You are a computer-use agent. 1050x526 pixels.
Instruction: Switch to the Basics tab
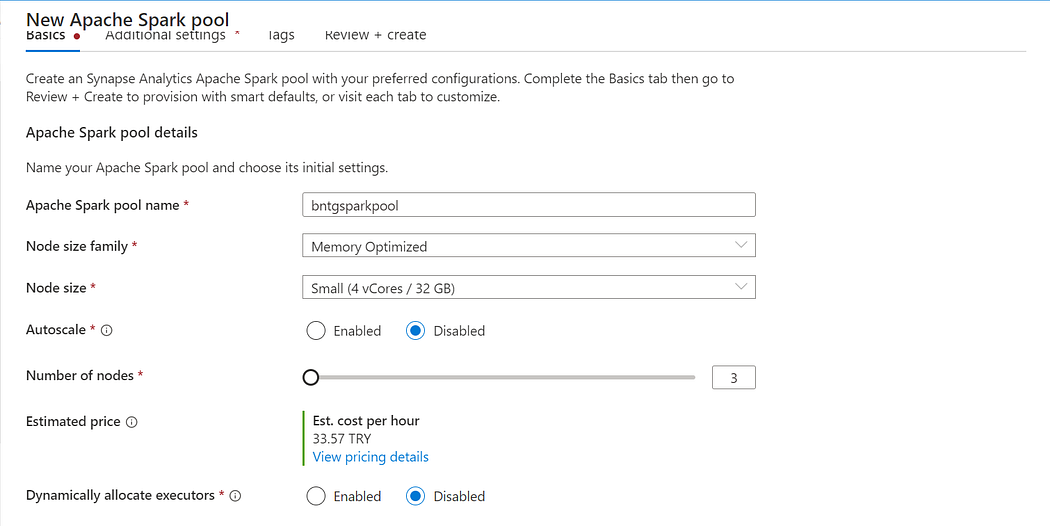[x=46, y=35]
